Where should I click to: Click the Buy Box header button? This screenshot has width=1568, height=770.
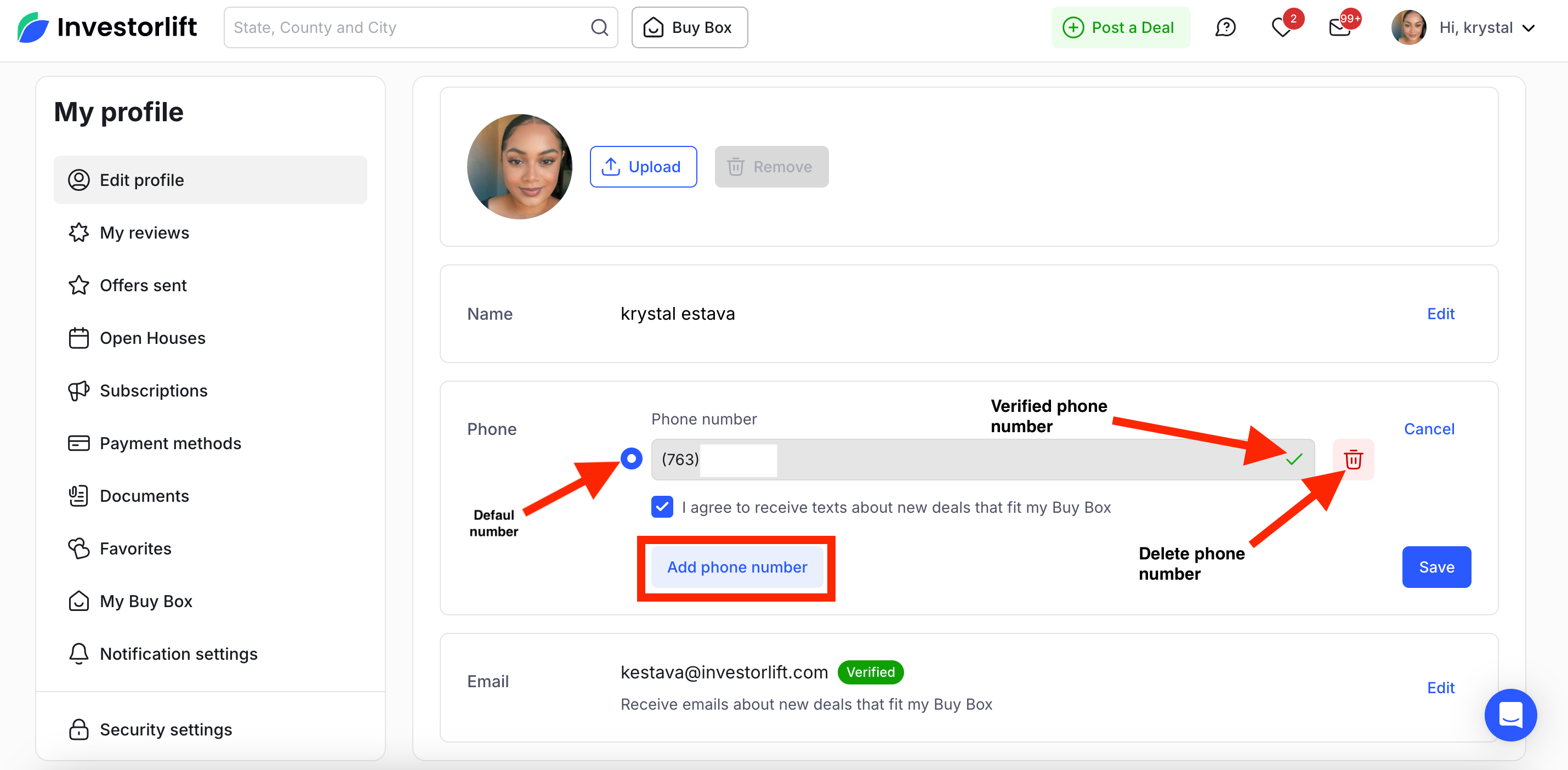tap(690, 27)
